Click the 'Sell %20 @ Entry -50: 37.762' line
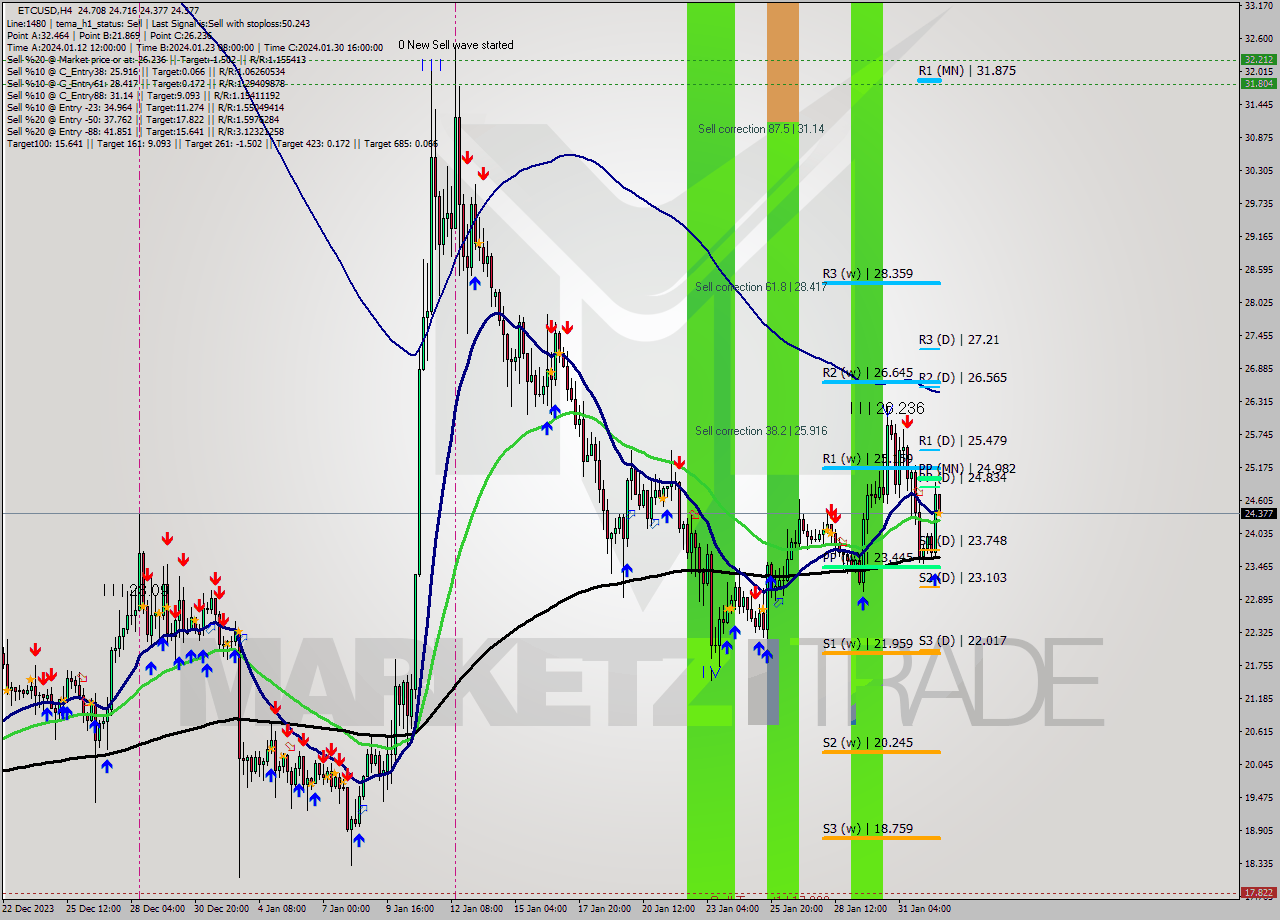1280x920 pixels. (x=144, y=120)
